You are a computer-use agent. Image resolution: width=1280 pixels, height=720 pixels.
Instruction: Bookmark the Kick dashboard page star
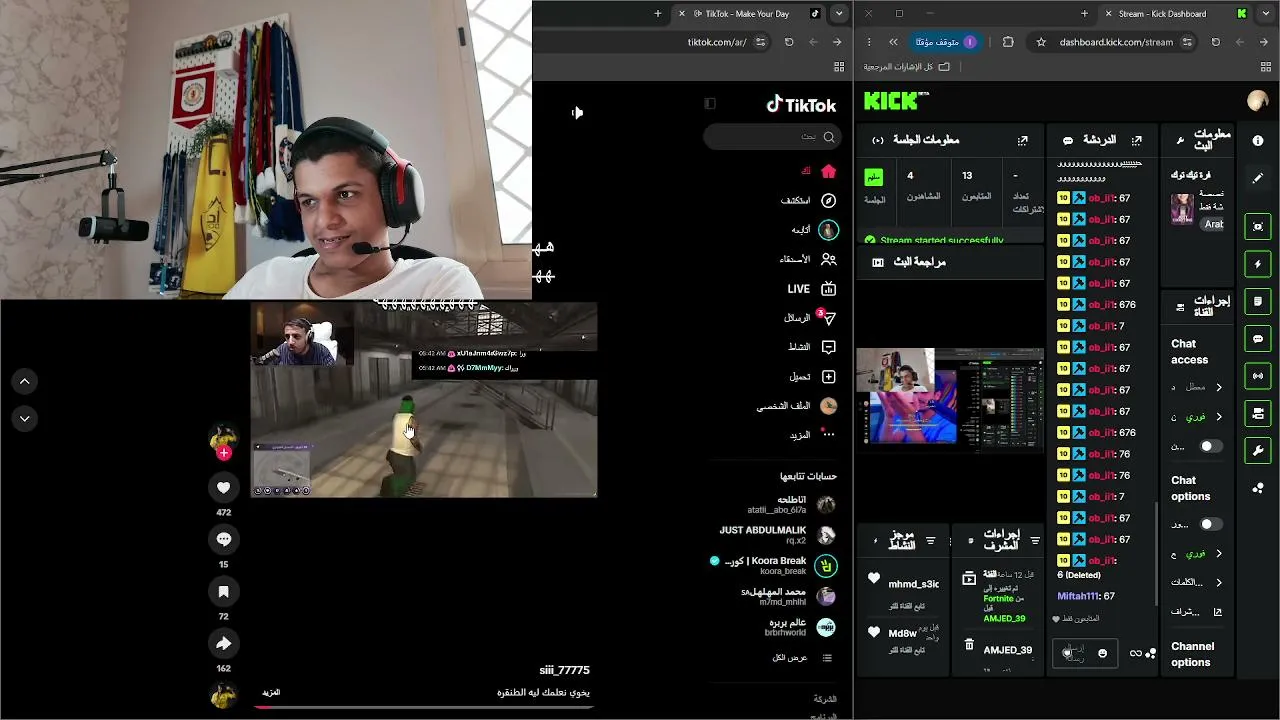point(1041,42)
